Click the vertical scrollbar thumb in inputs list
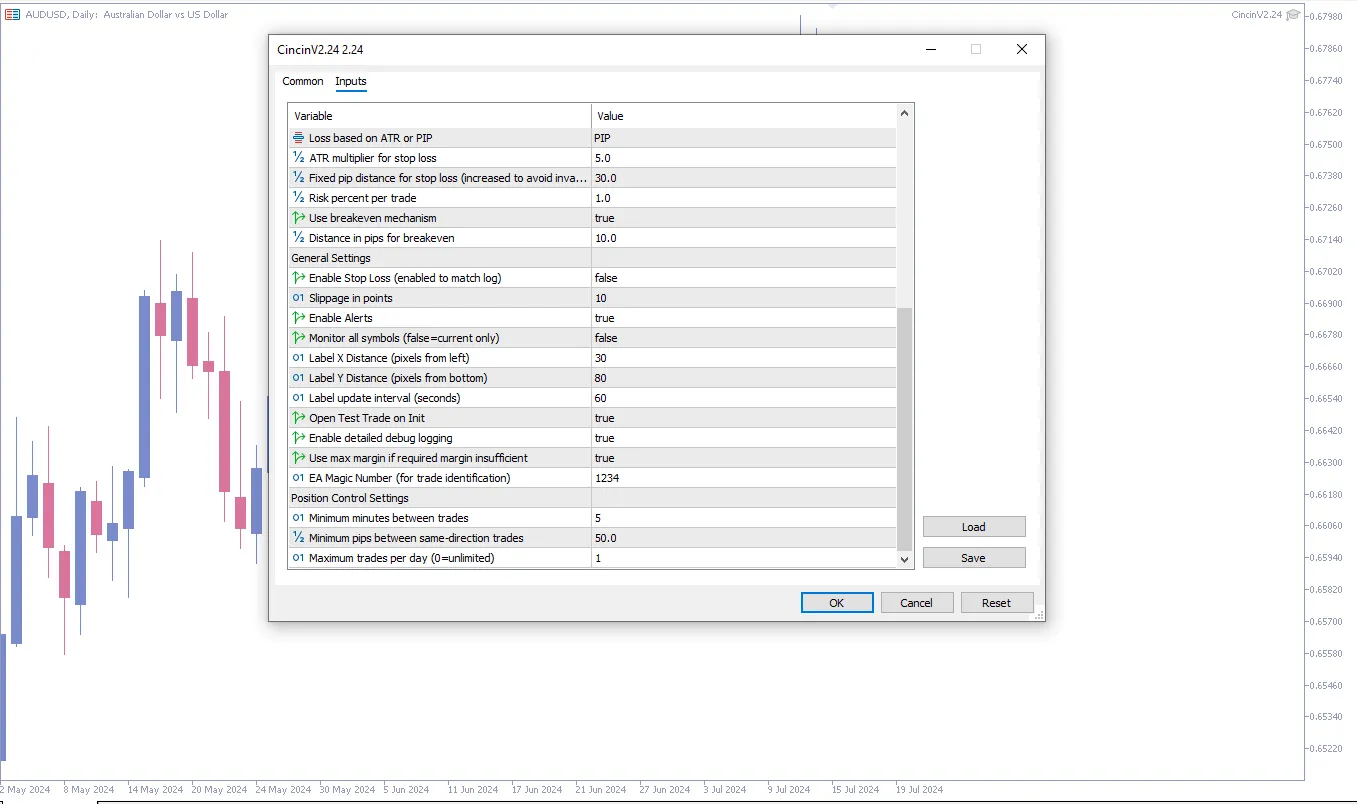The width and height of the screenshot is (1357, 804). (905, 428)
